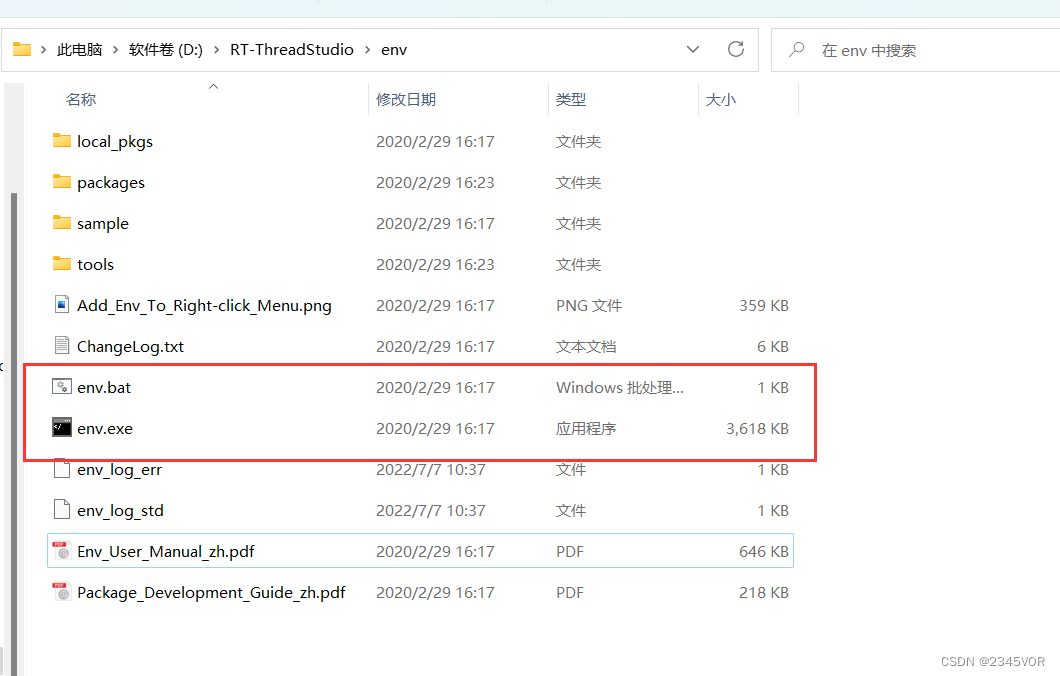Click the 3,618 KB size of env.exe

click(757, 429)
